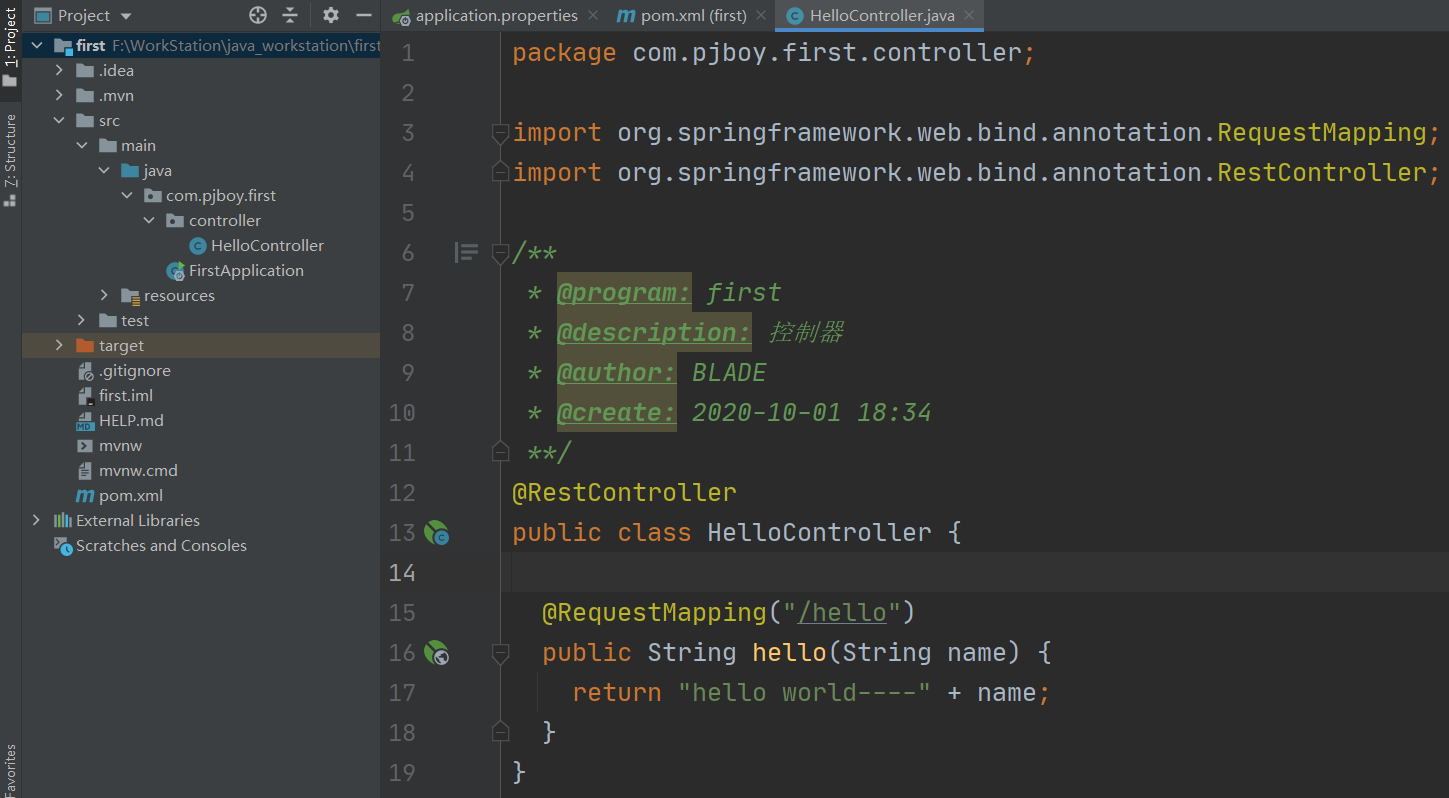Viewport: 1449px width, 798px height.
Task: Expand the .mvn folder
Action: (x=59, y=95)
